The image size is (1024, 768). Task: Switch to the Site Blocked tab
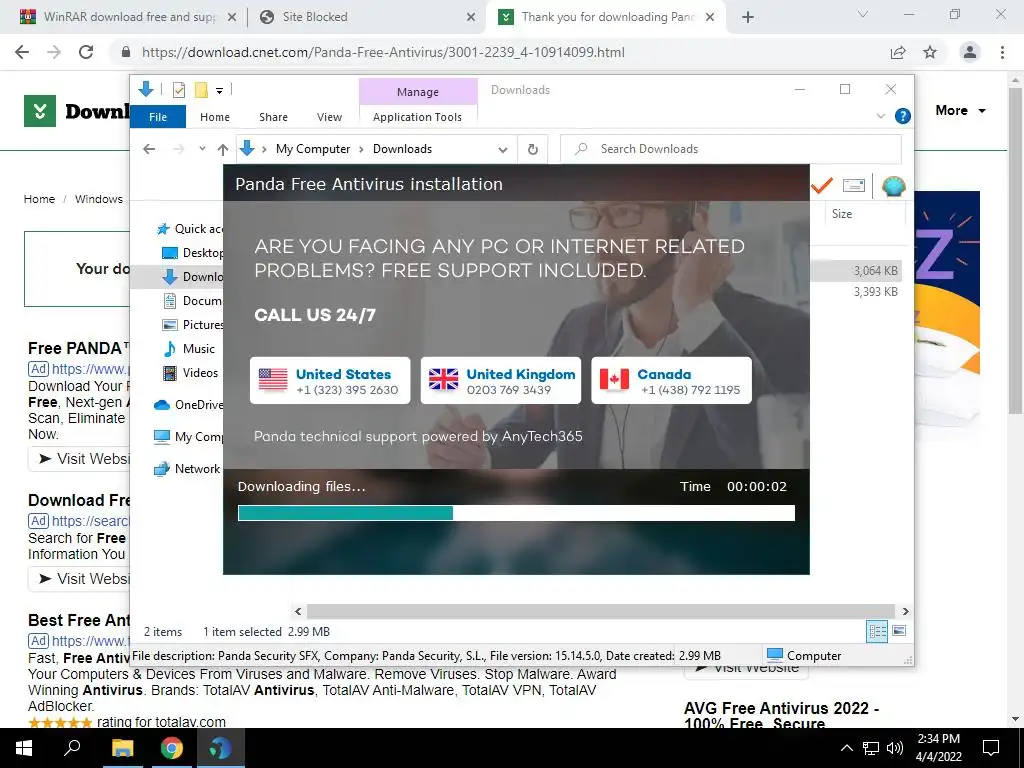click(x=368, y=17)
